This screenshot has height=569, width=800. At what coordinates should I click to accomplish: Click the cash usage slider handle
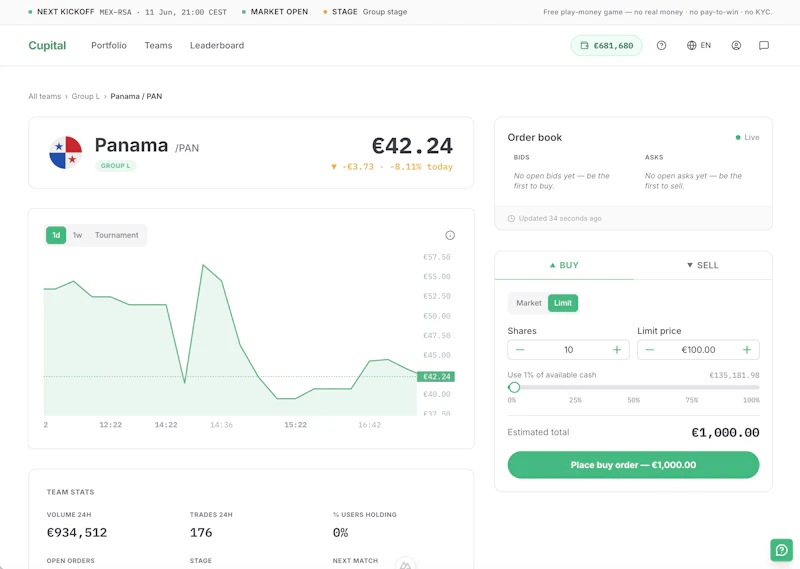tap(514, 387)
